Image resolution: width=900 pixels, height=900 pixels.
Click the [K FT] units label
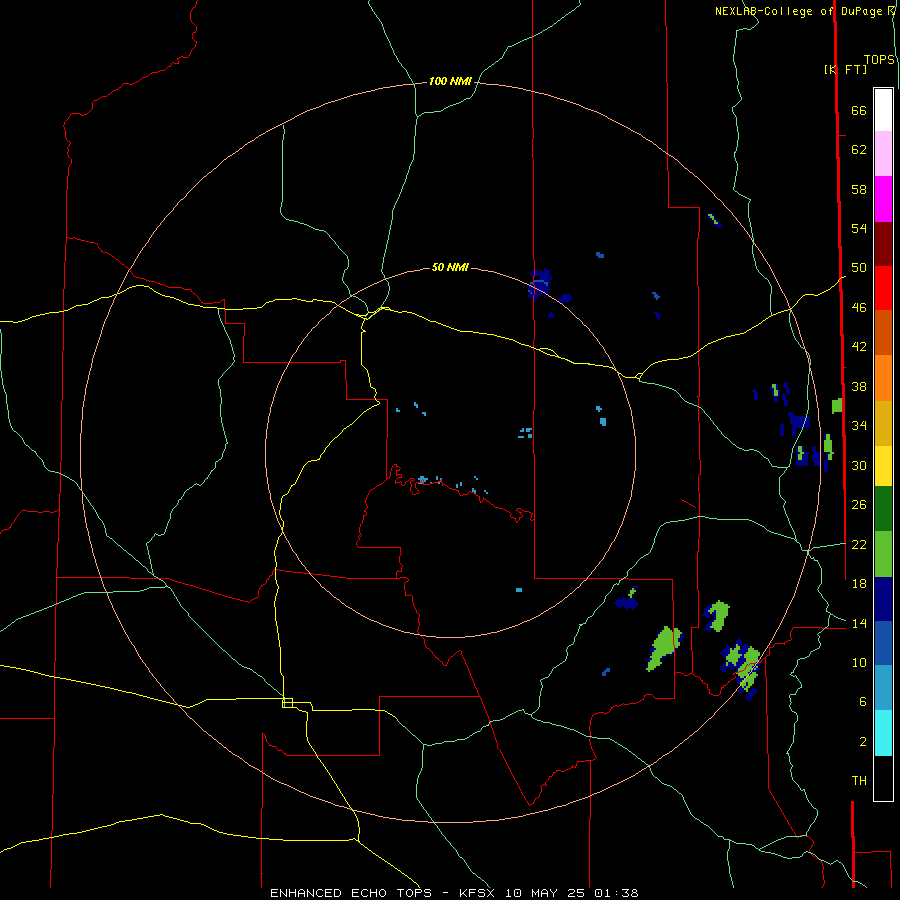tap(845, 69)
